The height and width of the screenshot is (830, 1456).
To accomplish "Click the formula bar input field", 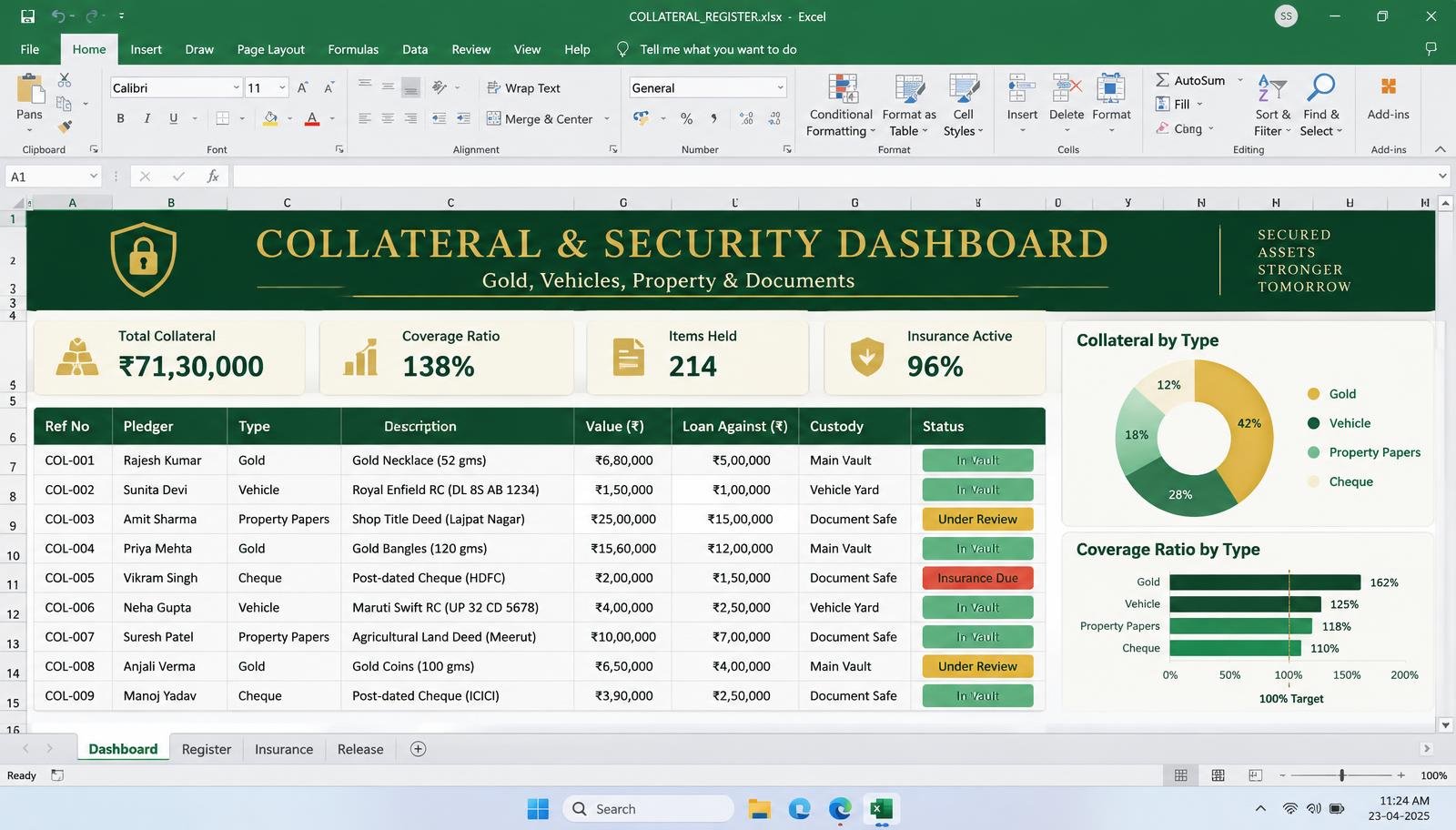I will (833, 177).
